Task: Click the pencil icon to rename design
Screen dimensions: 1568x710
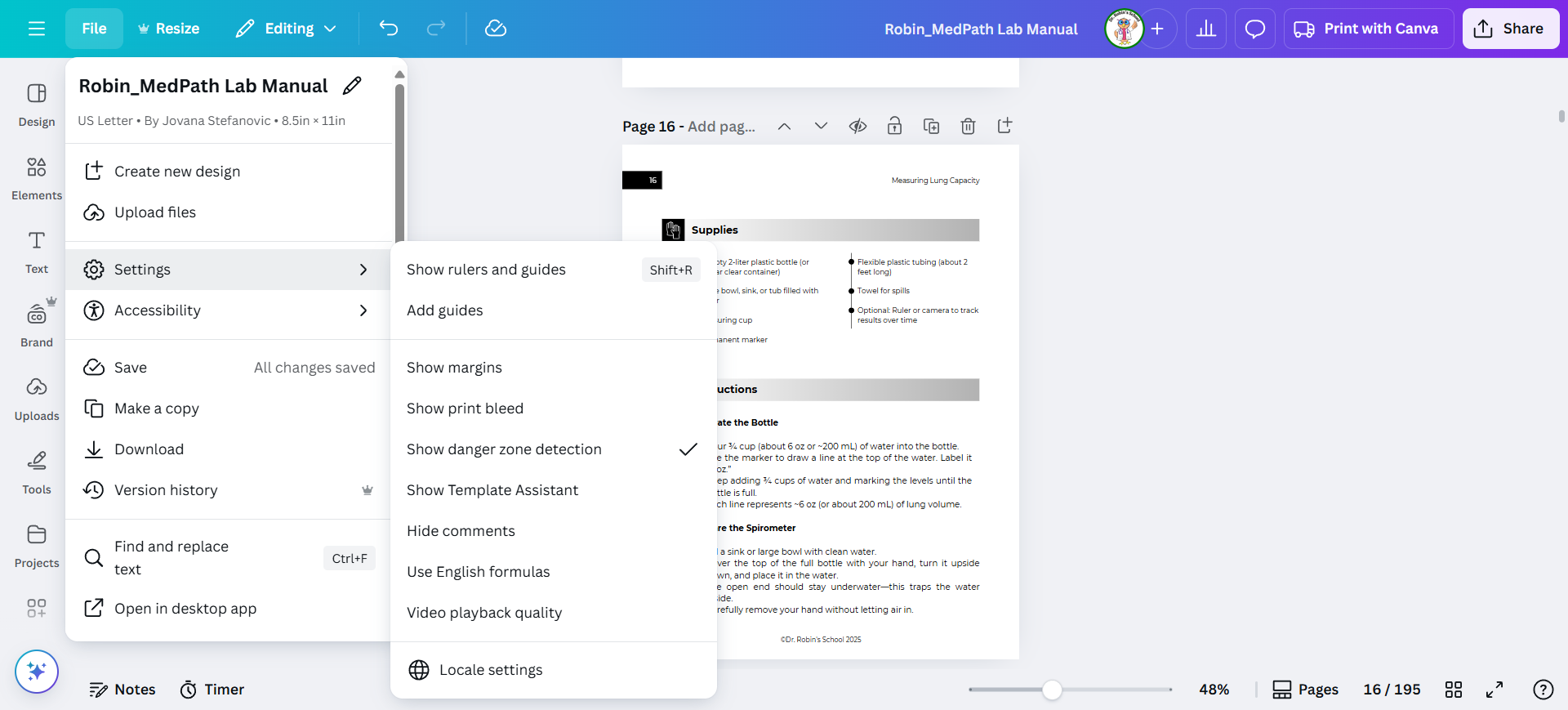Action: (352, 86)
